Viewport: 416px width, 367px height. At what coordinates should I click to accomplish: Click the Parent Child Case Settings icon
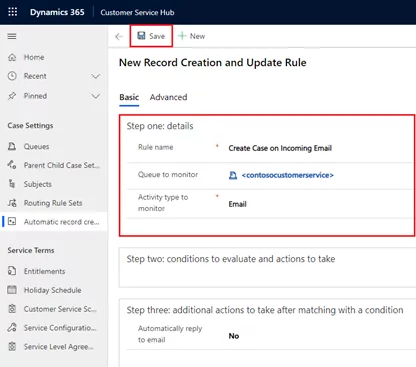(12, 165)
